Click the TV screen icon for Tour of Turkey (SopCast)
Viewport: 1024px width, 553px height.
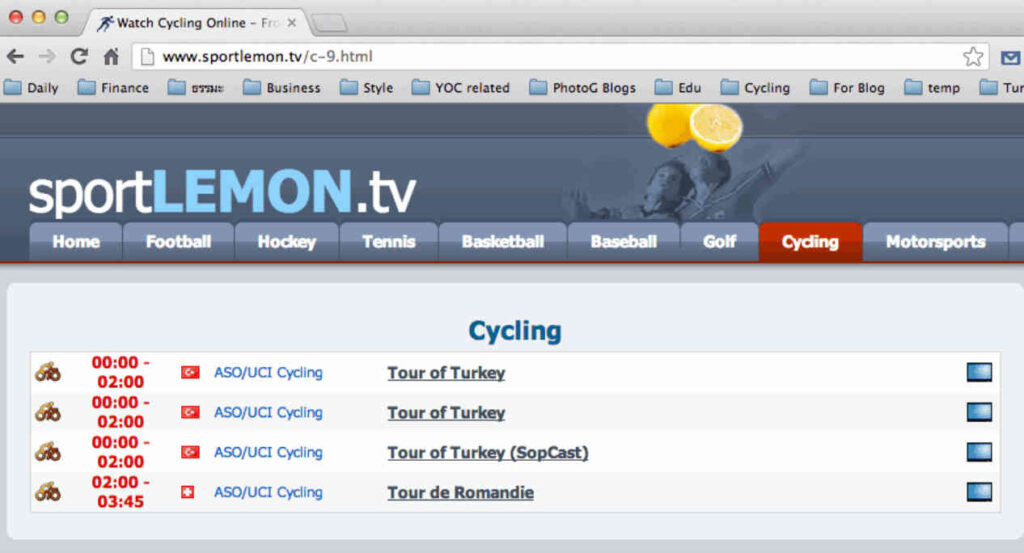pos(979,452)
